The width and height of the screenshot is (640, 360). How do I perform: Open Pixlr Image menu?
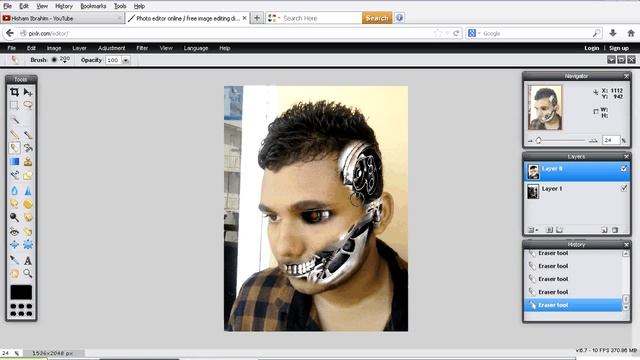[x=54, y=48]
